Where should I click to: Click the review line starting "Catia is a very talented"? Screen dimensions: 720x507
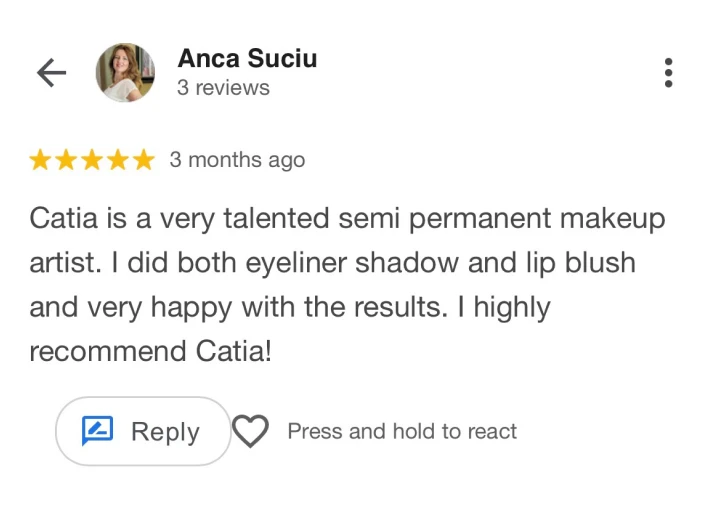tap(347, 219)
